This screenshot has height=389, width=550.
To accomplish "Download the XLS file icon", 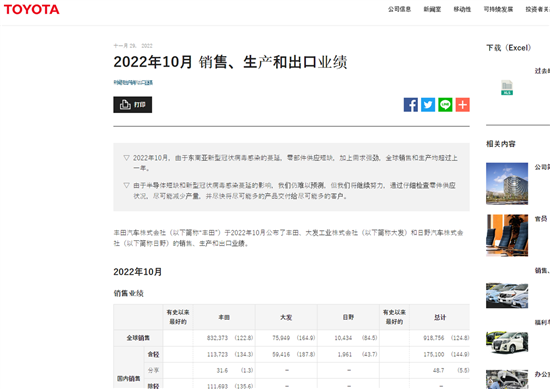I will (x=507, y=88).
